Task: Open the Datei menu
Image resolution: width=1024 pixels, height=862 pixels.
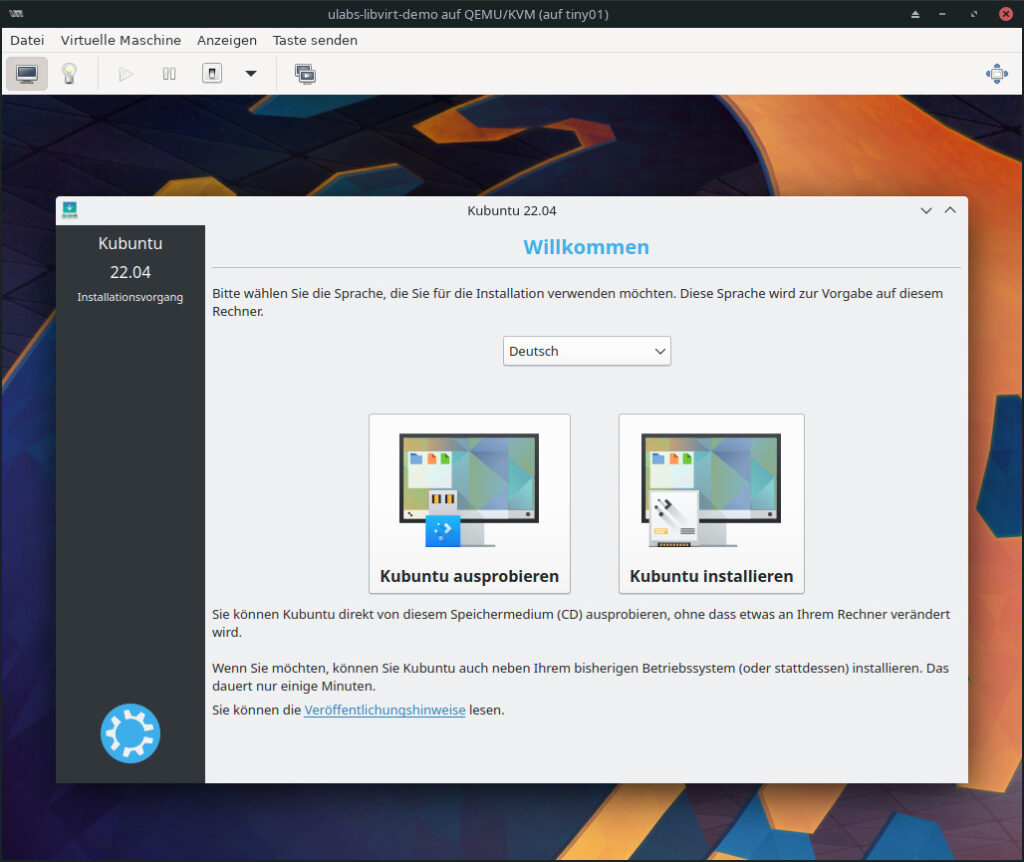Action: click(x=27, y=40)
